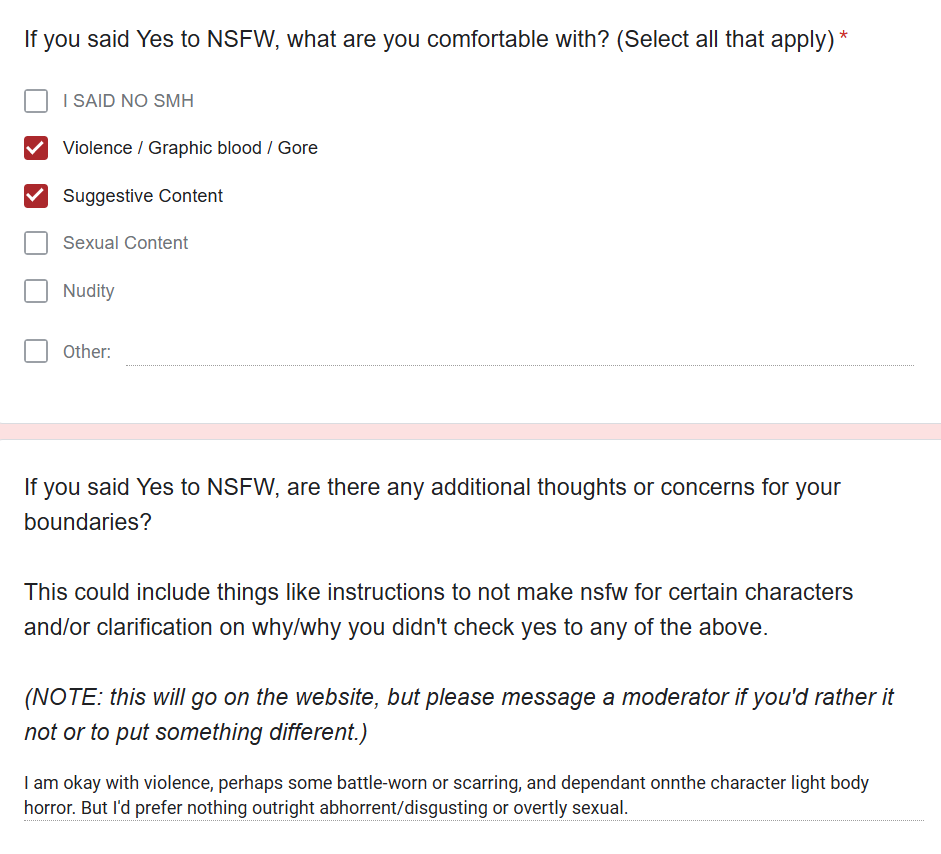Click the "Sexual Content" option label
The width and height of the screenshot is (941, 854).
pyautogui.click(x=125, y=243)
